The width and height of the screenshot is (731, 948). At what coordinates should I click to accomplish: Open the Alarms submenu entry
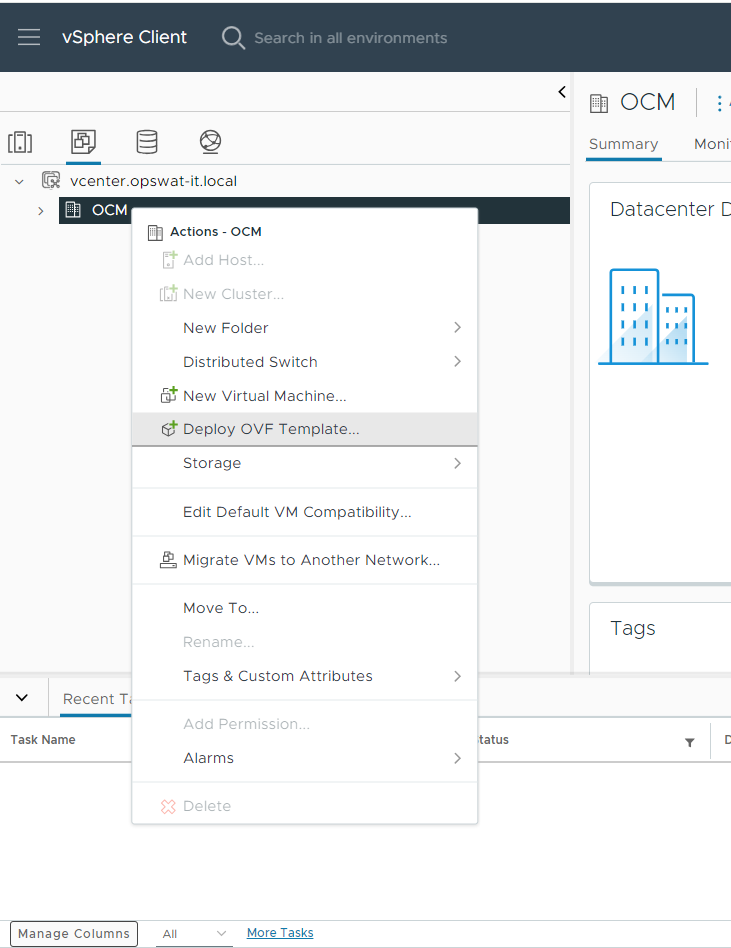[x=305, y=758]
